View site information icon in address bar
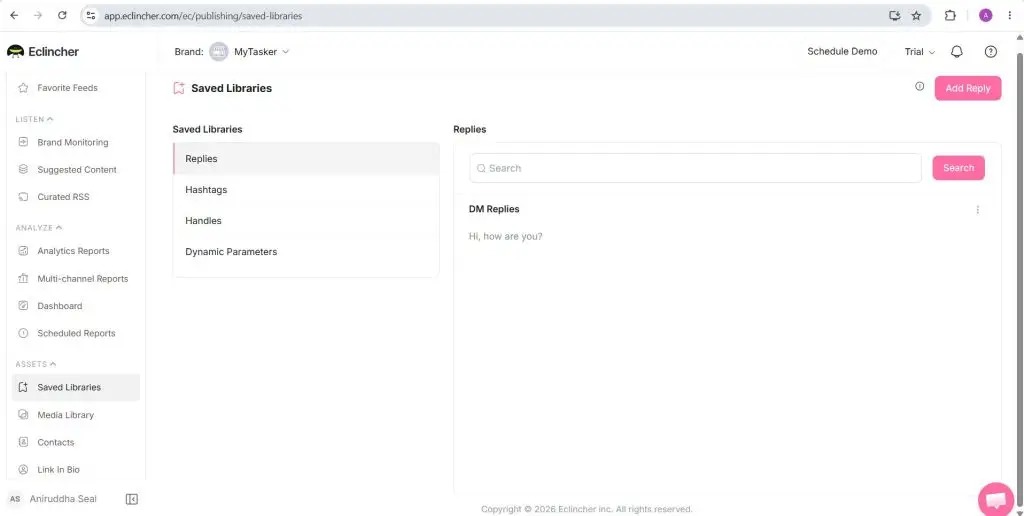This screenshot has height=516, width=1024. (91, 16)
